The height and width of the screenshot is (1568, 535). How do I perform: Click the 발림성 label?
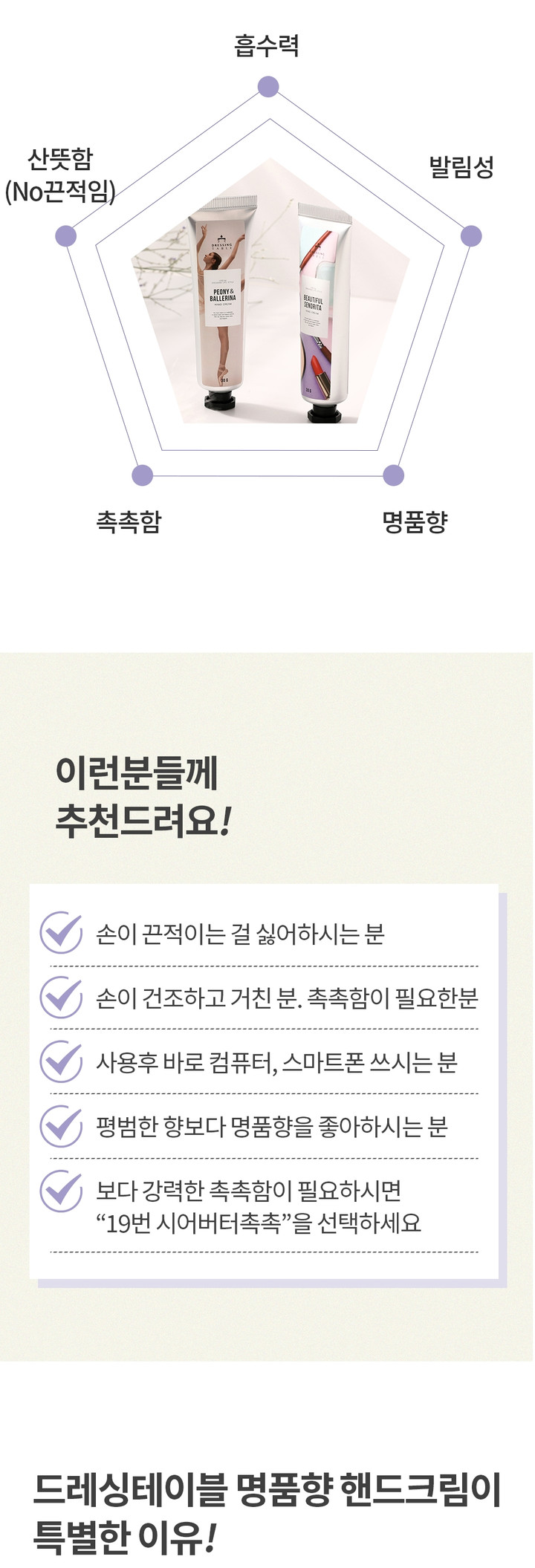461,166
